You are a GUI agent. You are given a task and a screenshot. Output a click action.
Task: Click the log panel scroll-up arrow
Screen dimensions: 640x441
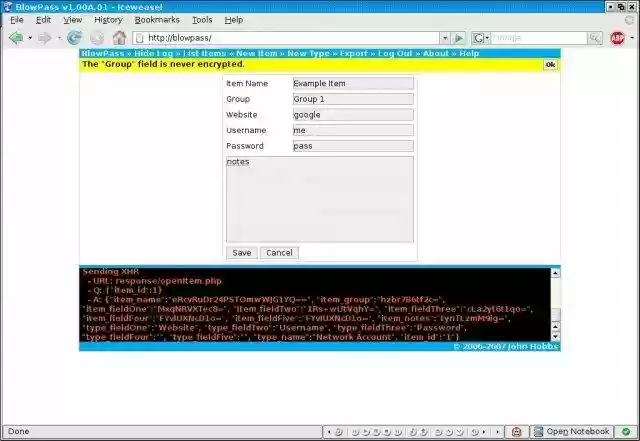click(x=556, y=273)
